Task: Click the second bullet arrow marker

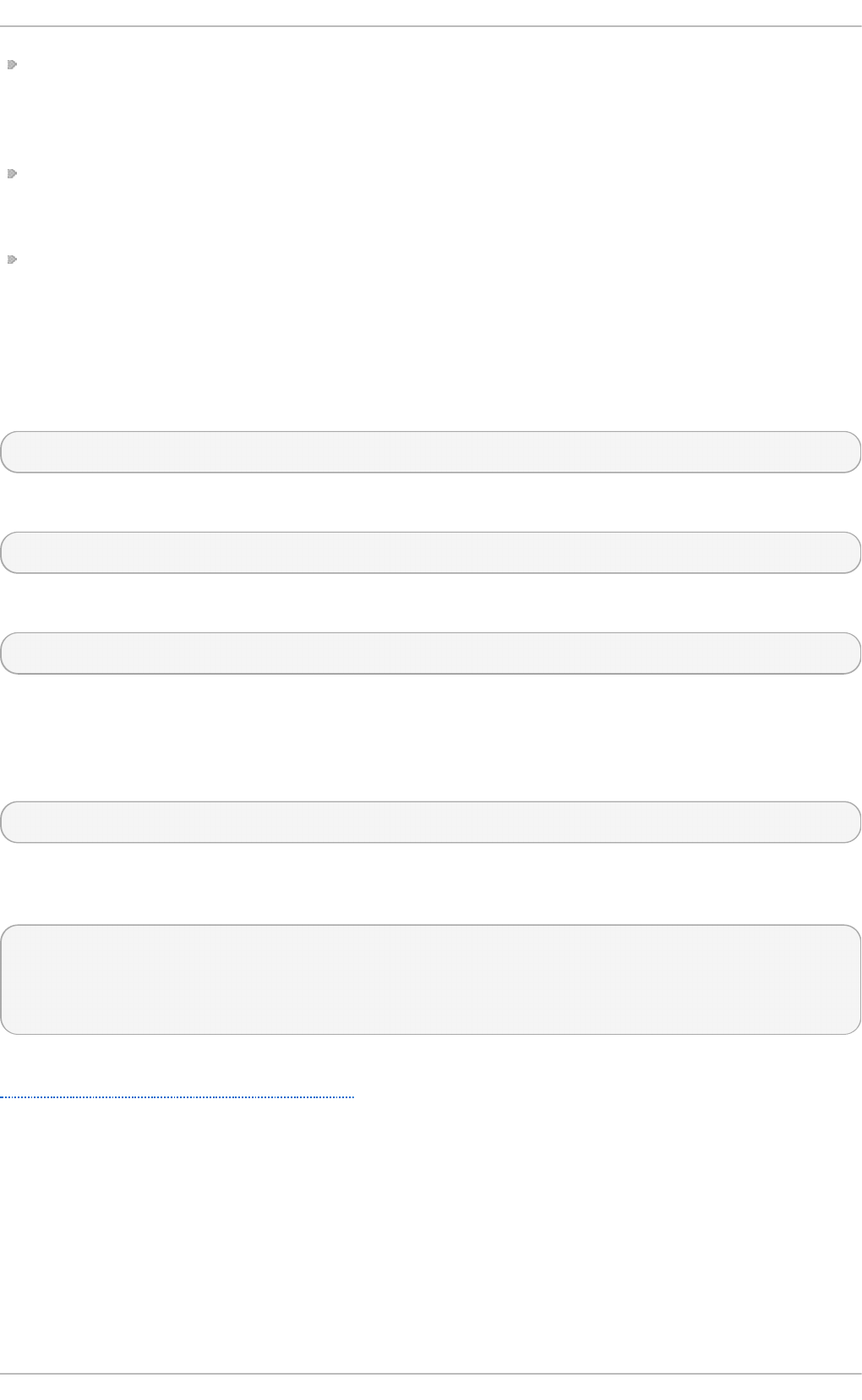Action: coord(12,173)
